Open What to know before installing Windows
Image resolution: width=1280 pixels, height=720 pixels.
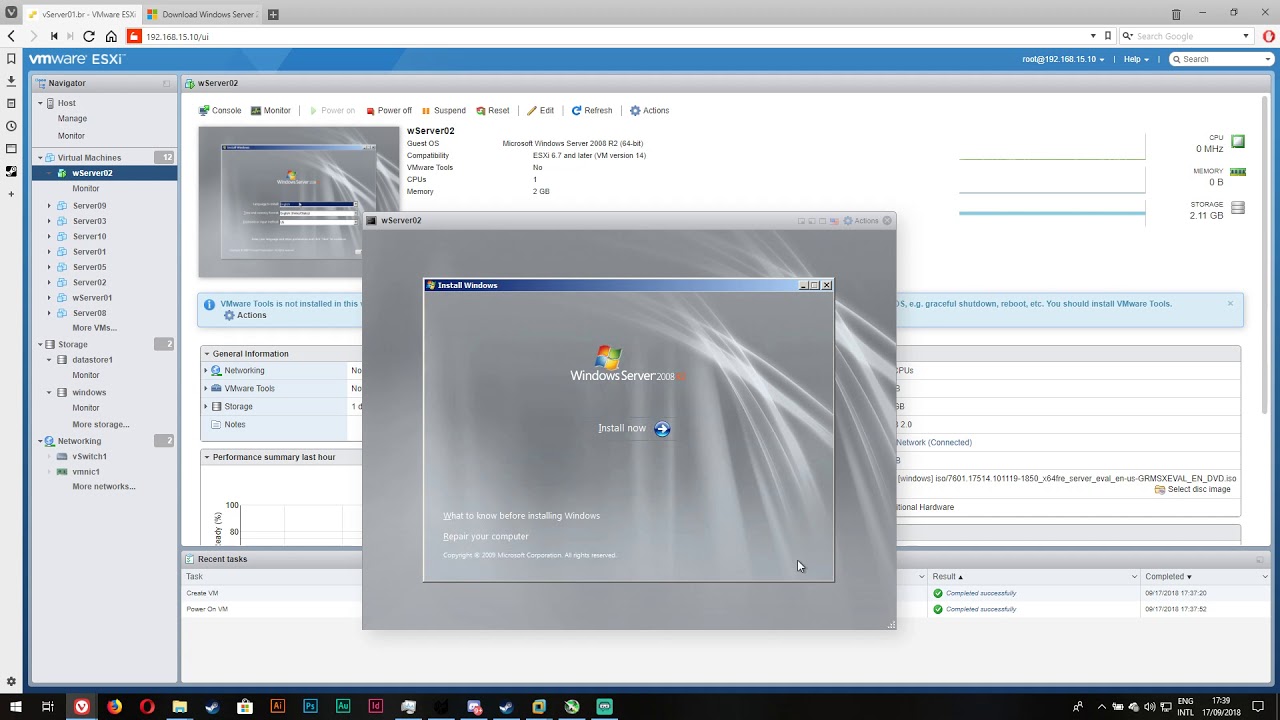click(x=521, y=516)
